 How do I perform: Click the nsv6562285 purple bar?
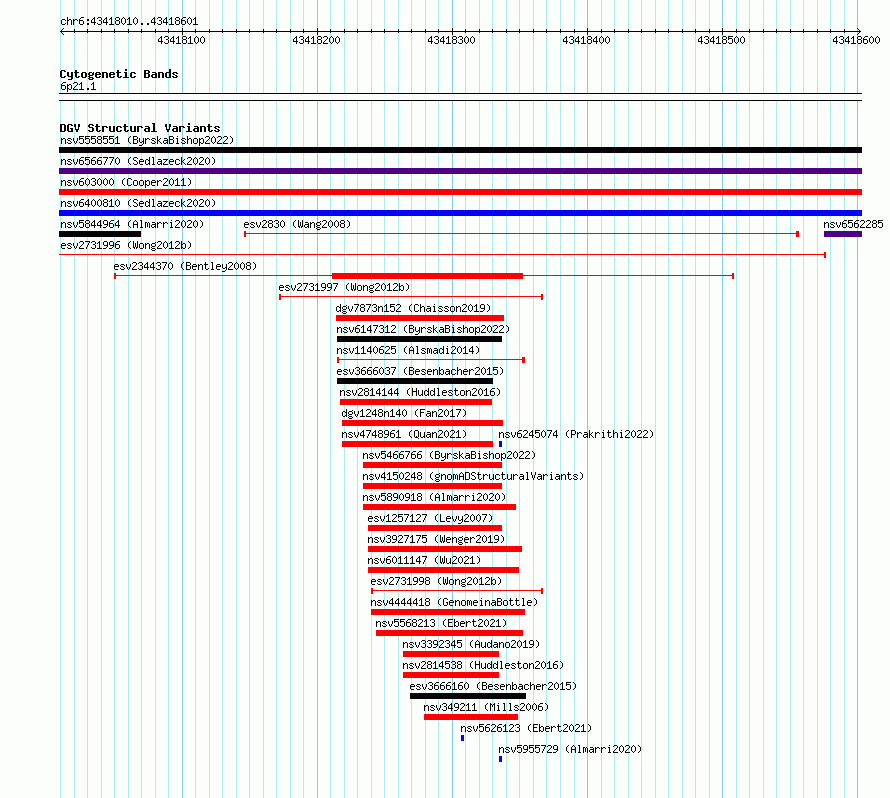click(843, 234)
